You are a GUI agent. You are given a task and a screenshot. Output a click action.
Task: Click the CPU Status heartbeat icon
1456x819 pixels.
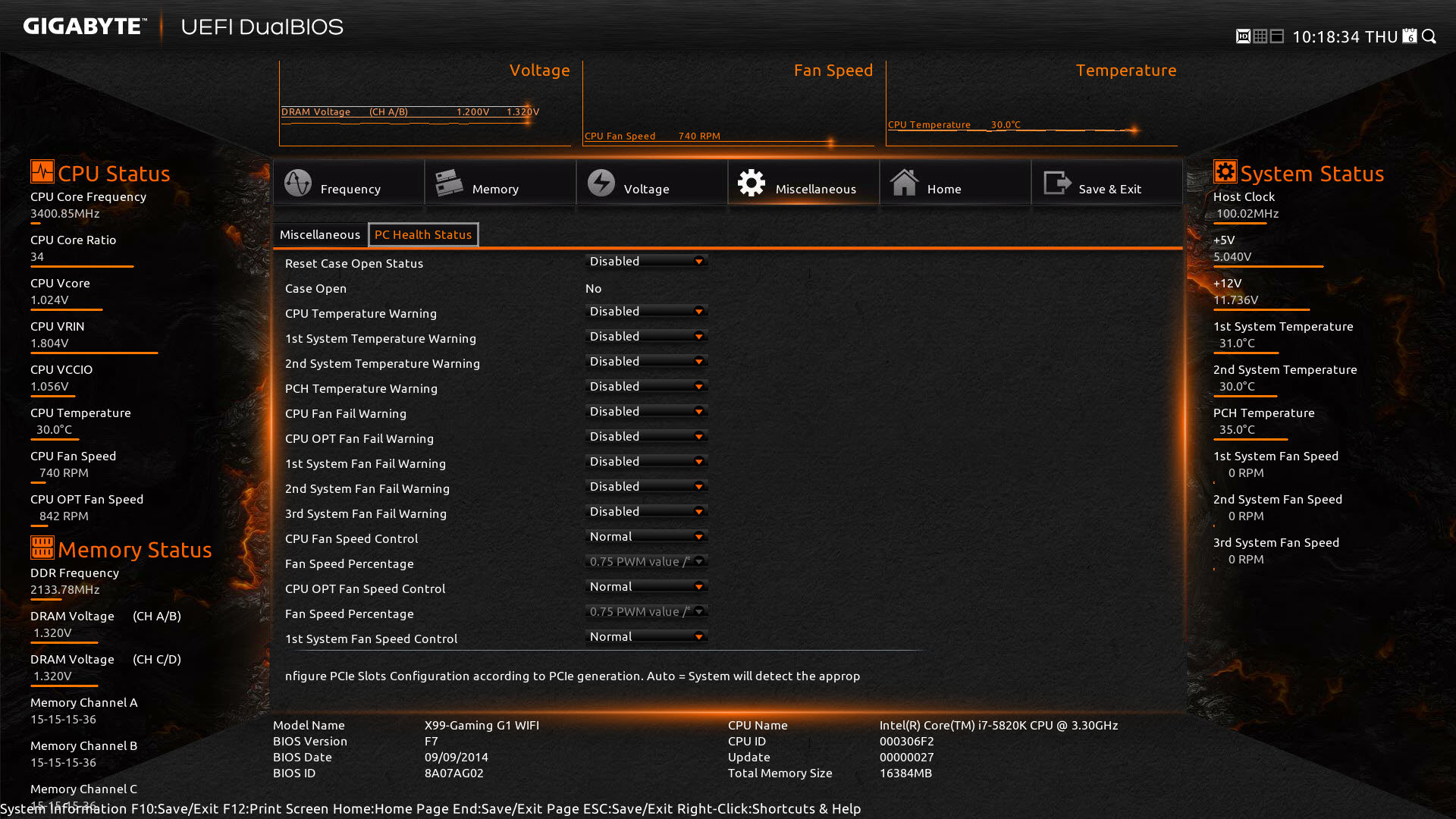42,171
